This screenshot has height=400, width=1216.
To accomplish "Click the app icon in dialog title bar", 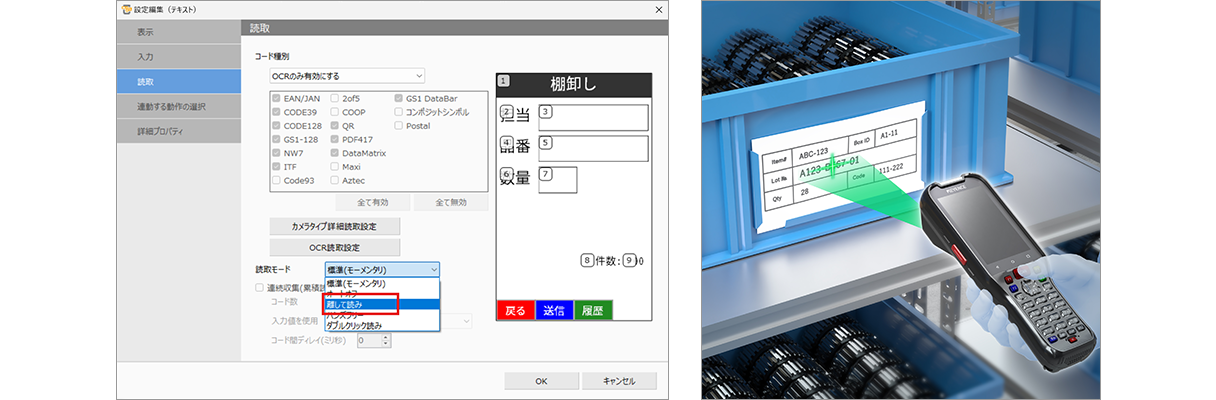I will 127,9.
